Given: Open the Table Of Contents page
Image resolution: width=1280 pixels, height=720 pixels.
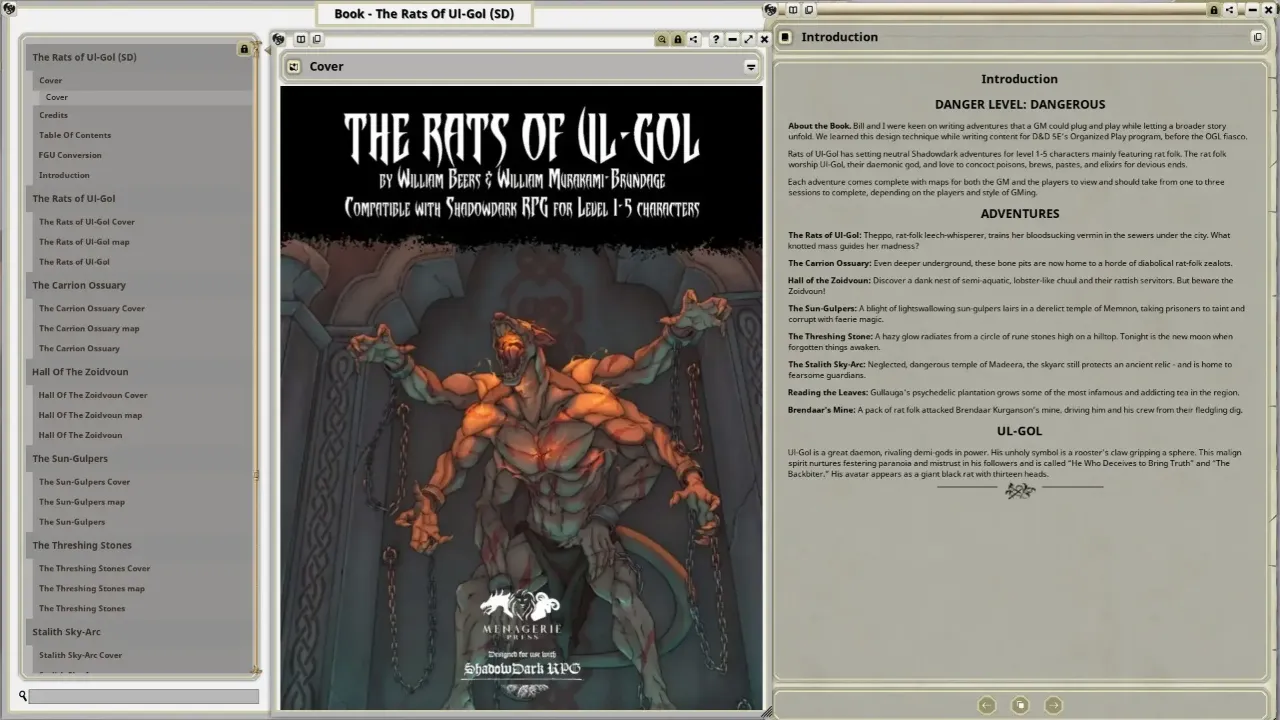Looking at the screenshot, I should pos(75,135).
